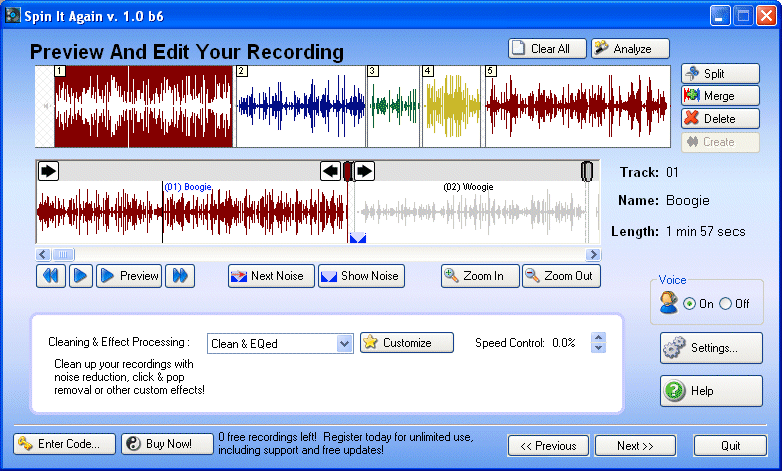Select track 4 yellow waveform thumbnail
Viewport: 782px width, 471px height.
coord(451,106)
